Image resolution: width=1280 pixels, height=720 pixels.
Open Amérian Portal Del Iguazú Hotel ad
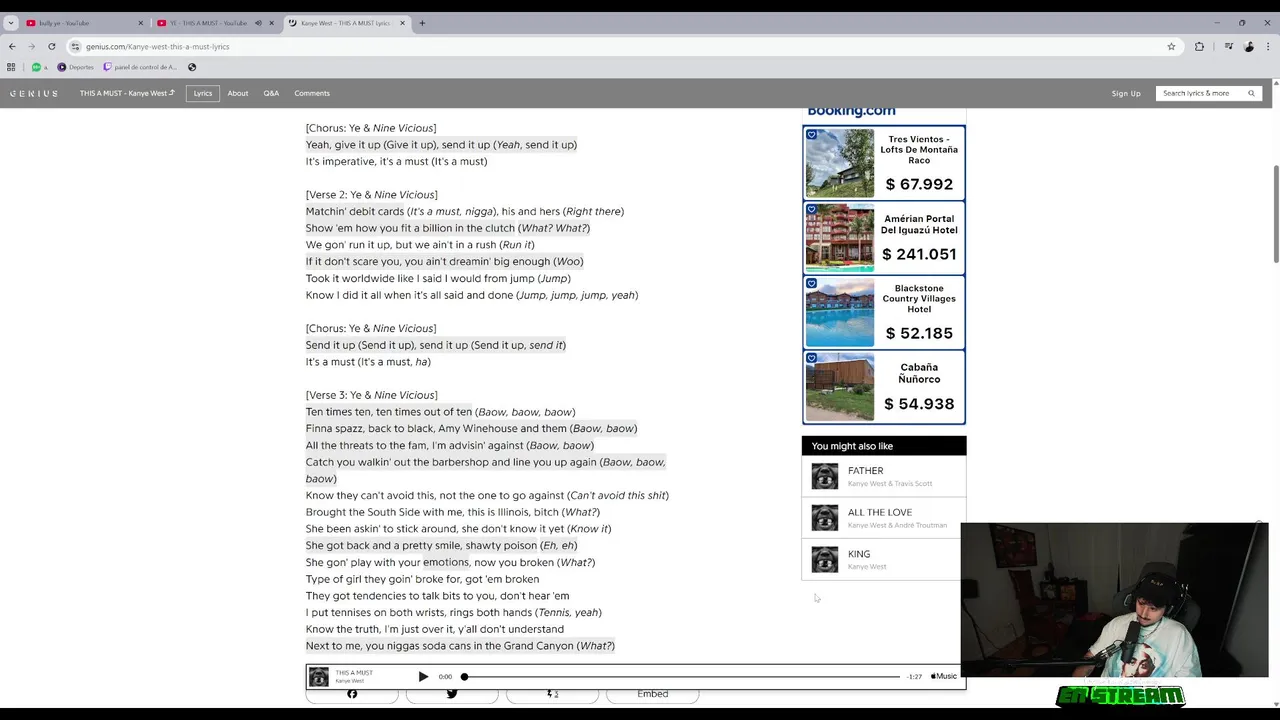pyautogui.click(x=884, y=237)
